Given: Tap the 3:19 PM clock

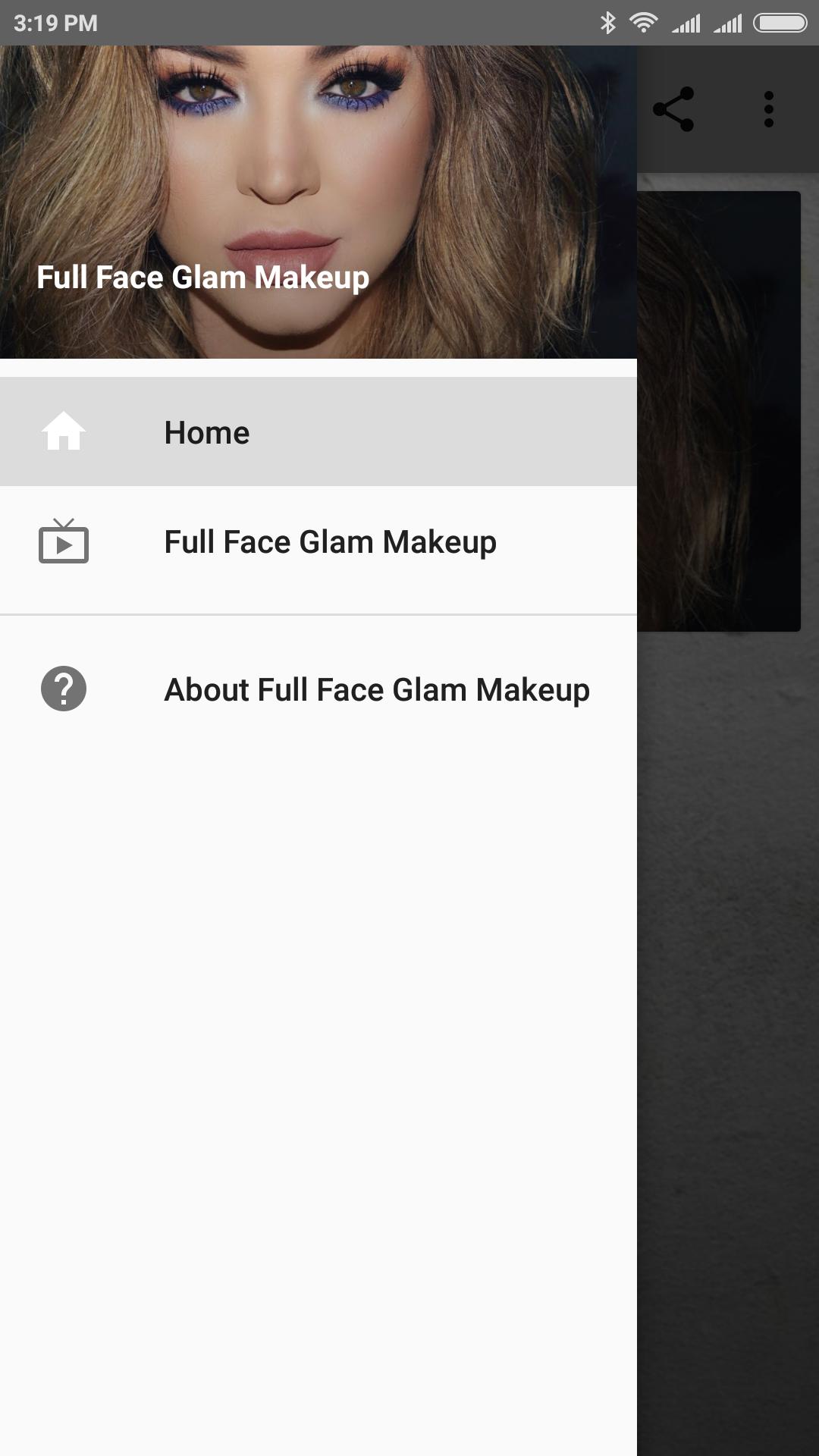Looking at the screenshot, I should tap(55, 23).
